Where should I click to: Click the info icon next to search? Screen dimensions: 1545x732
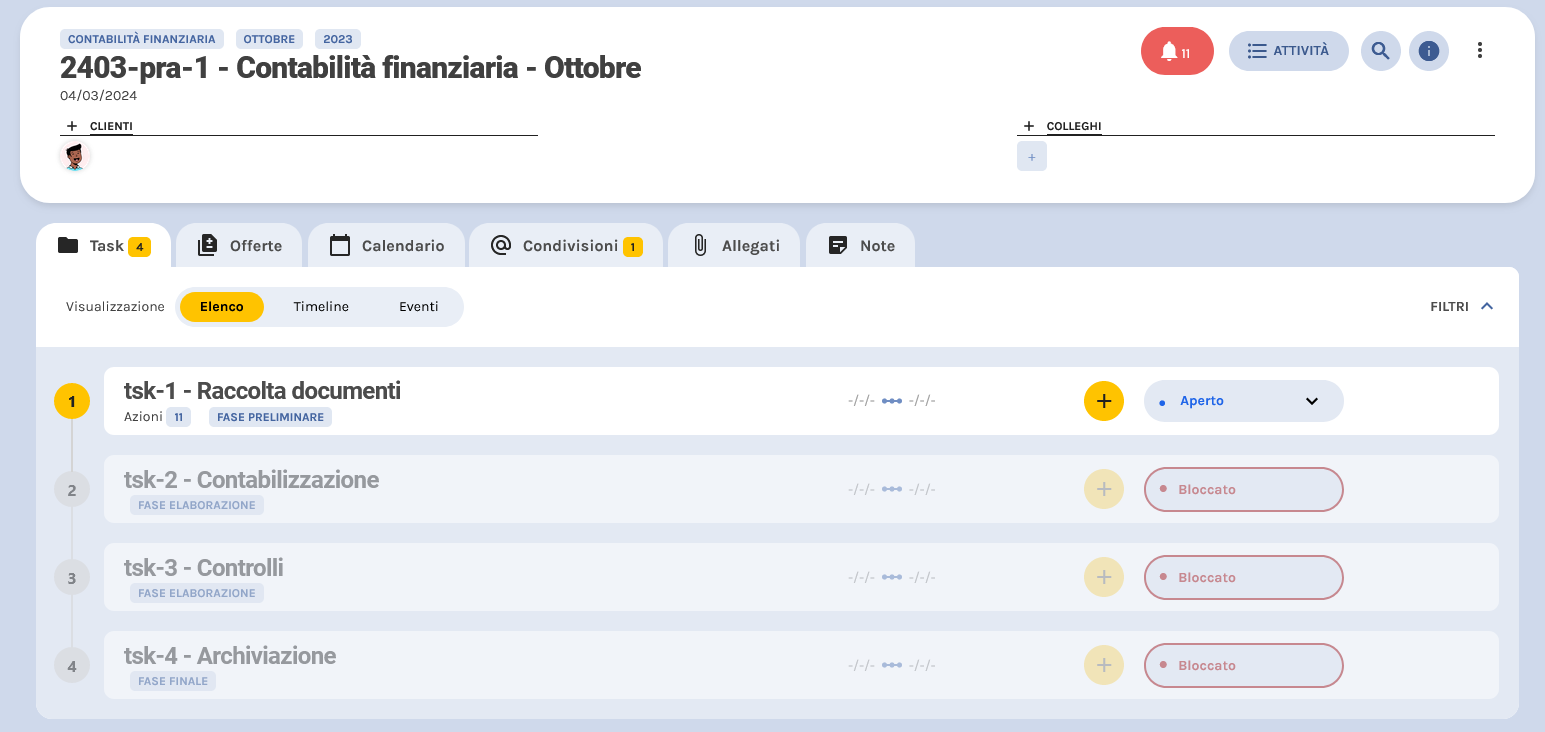coord(1429,50)
